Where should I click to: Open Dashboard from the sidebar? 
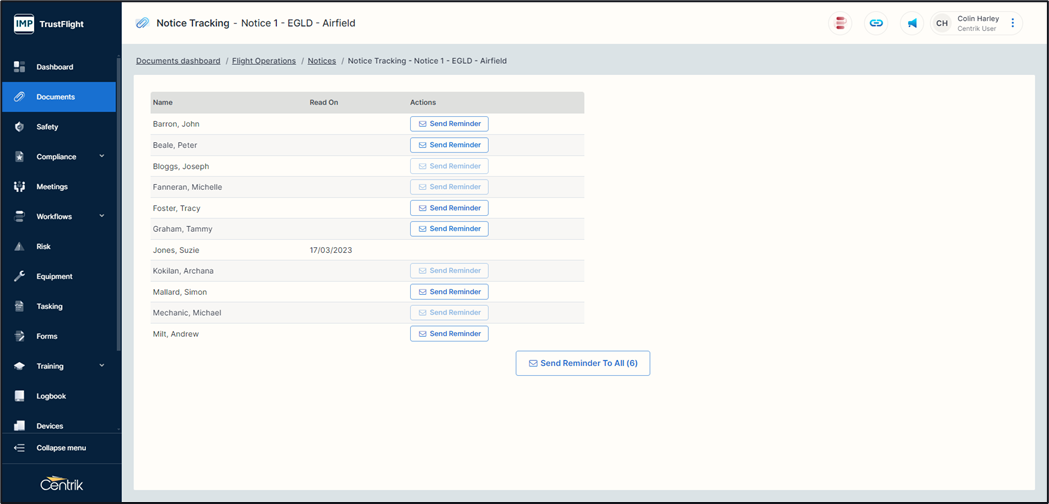pyautogui.click(x=55, y=67)
